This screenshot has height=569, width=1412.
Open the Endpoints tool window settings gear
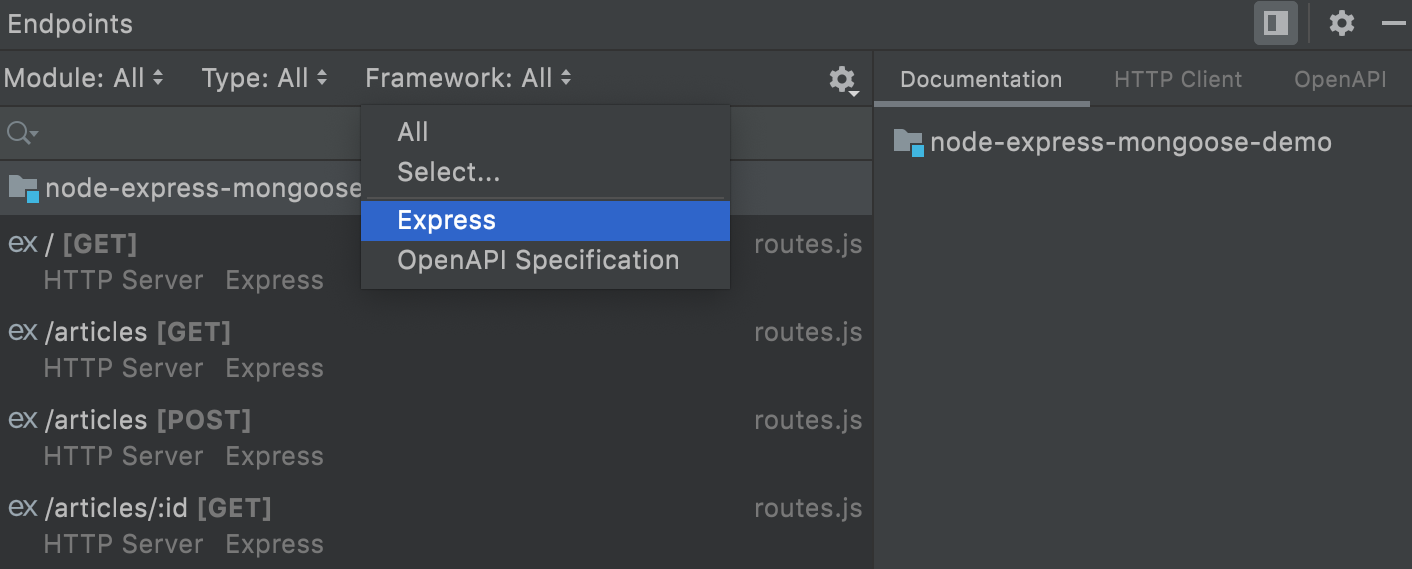[x=1341, y=23]
